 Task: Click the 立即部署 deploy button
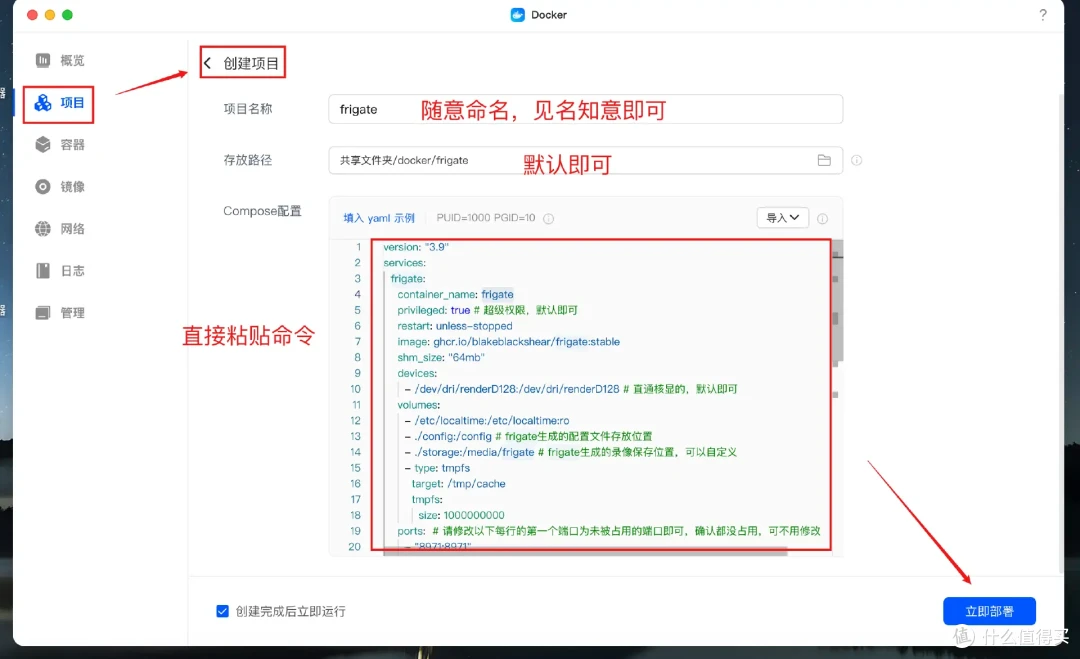click(x=989, y=611)
